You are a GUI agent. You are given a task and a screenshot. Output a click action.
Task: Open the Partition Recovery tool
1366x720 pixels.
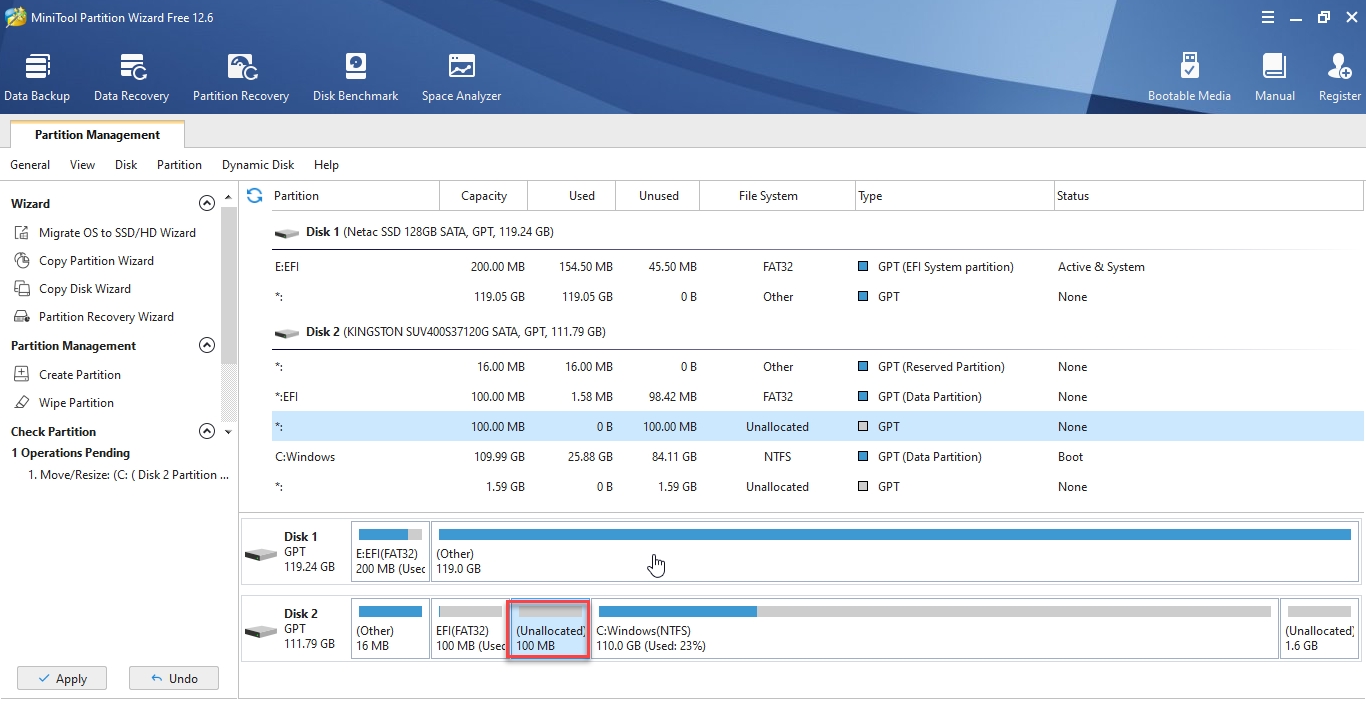point(241,78)
